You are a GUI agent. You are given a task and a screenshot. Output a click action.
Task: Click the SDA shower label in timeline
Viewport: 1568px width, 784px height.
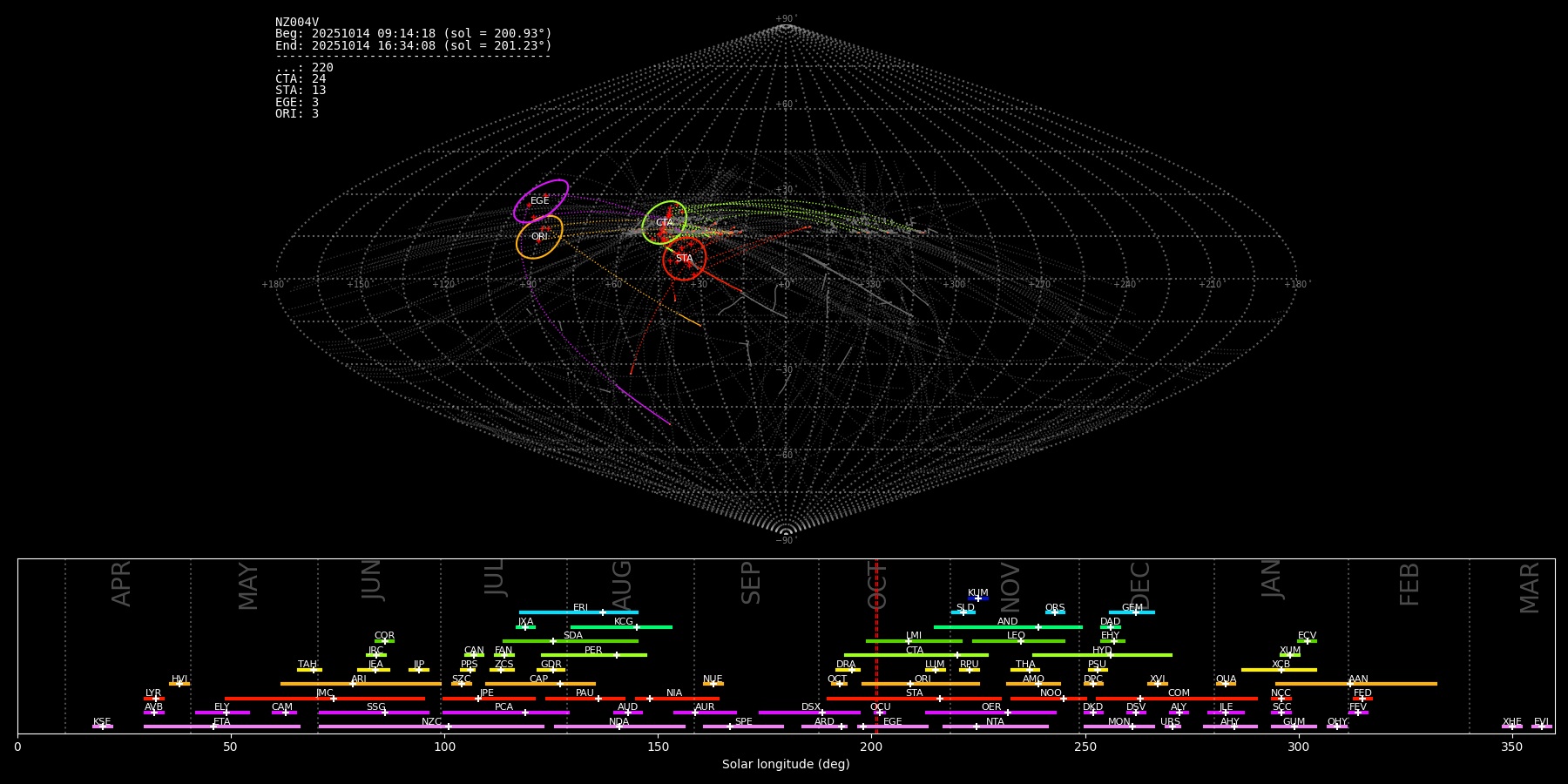tap(573, 636)
